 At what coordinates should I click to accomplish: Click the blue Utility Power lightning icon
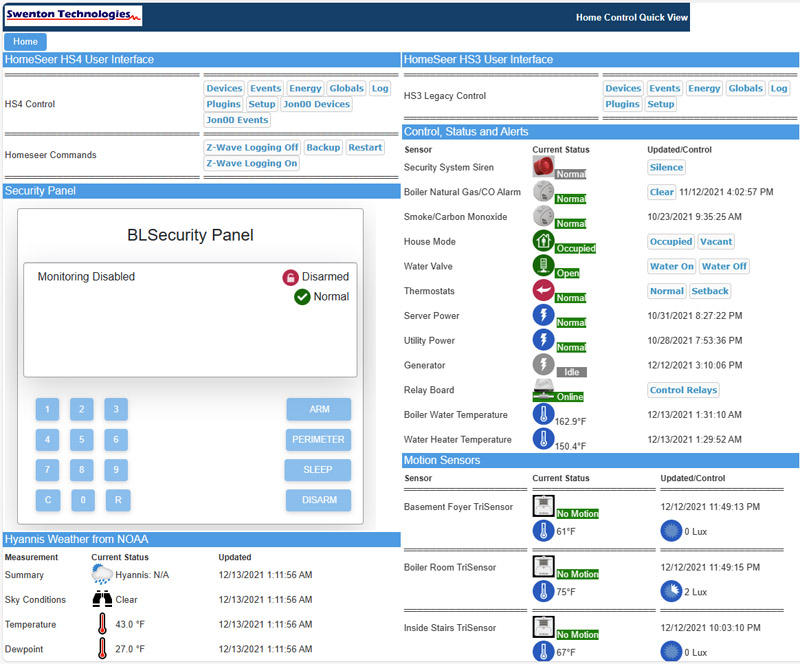click(543, 340)
